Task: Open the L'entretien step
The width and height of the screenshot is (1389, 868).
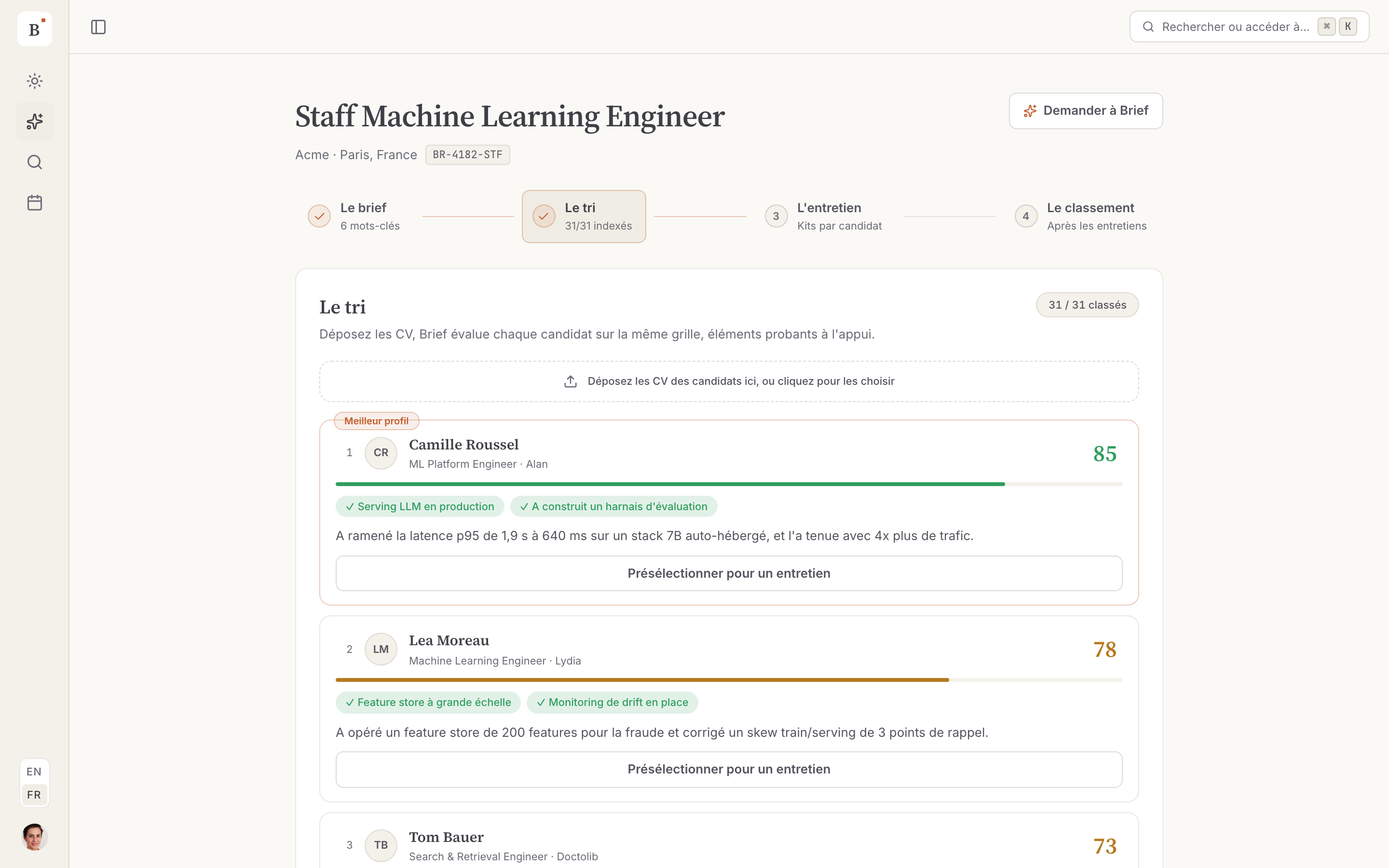Action: (x=824, y=217)
